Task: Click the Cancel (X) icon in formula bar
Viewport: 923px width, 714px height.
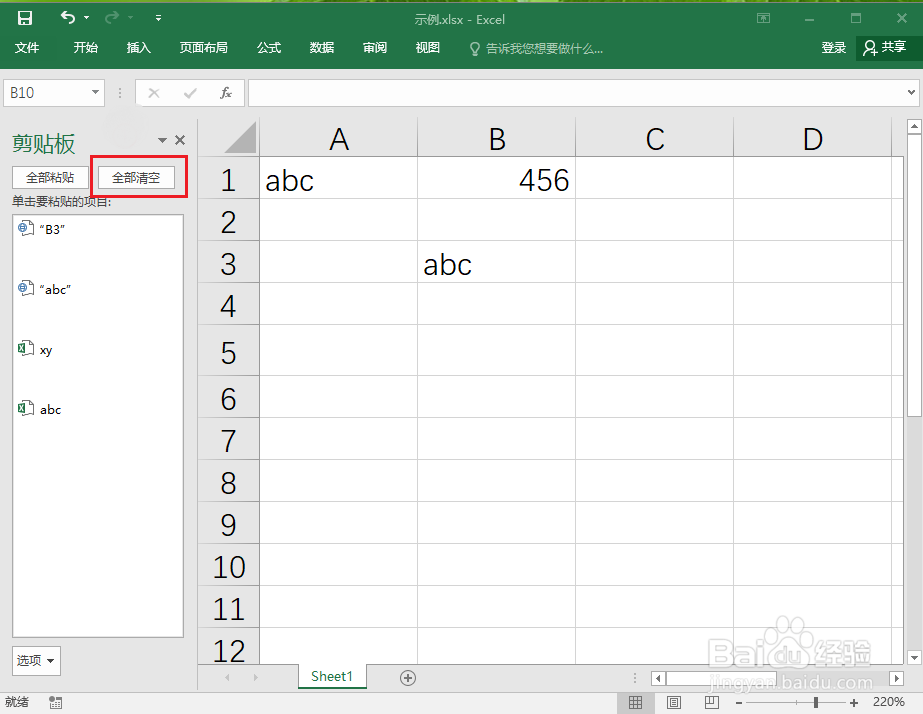Action: tap(153, 92)
